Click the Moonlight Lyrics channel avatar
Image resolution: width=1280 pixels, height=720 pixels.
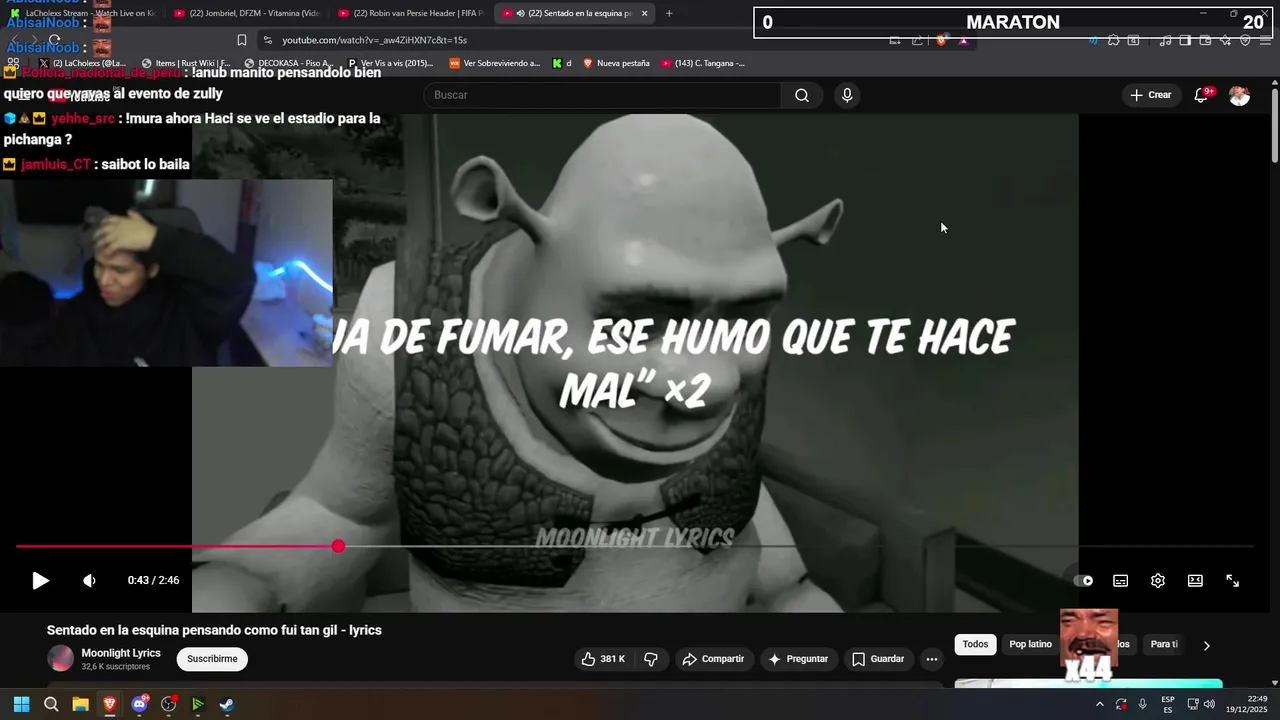coord(61,659)
